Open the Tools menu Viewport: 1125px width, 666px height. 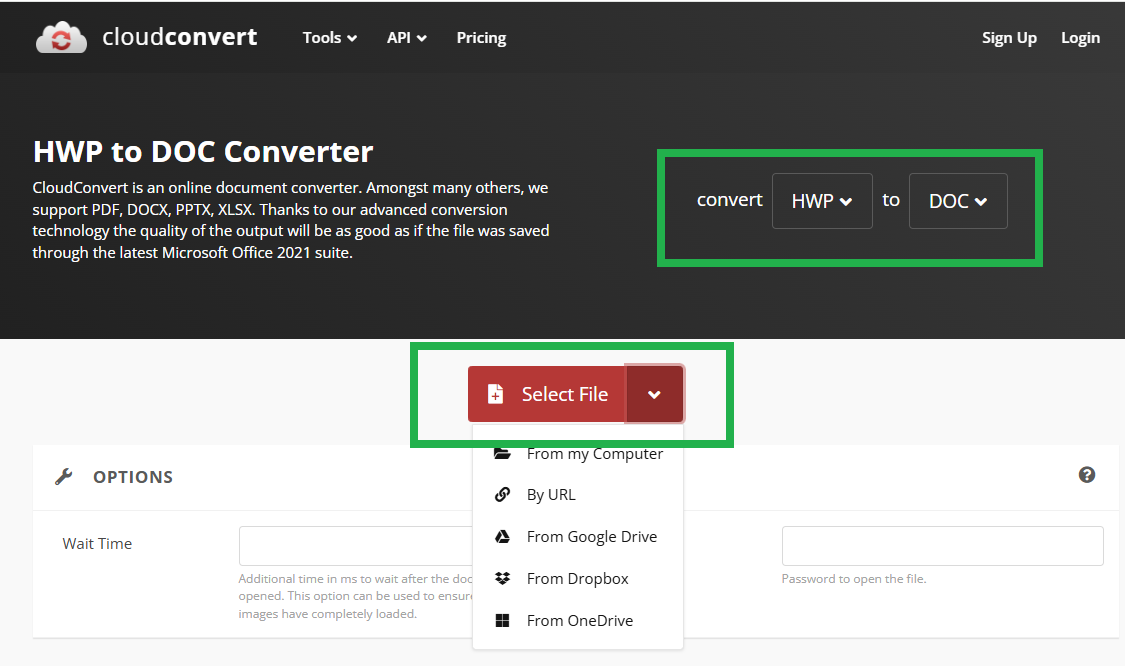[329, 37]
